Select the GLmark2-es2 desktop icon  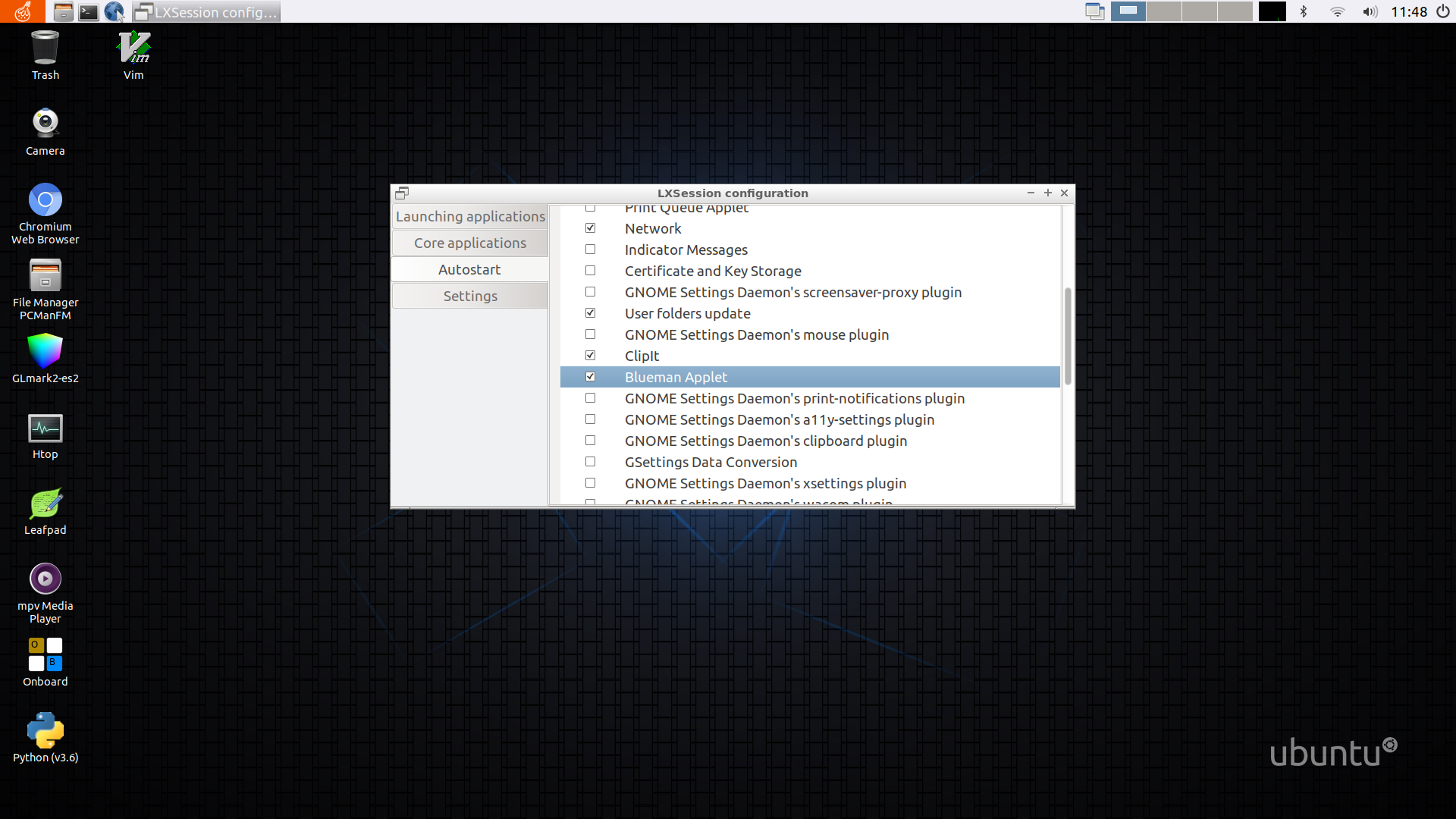tap(45, 359)
